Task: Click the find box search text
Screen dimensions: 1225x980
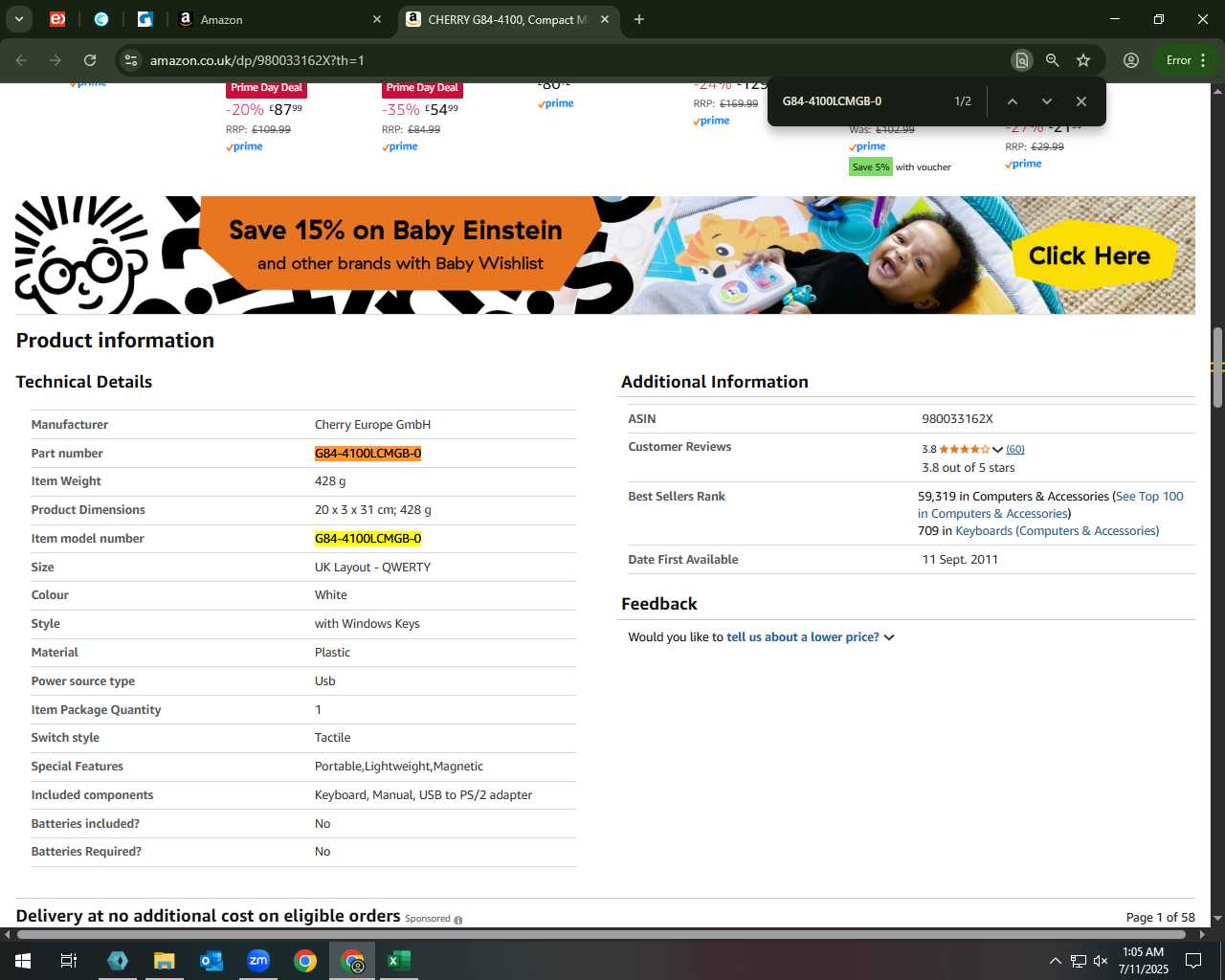Action: click(x=832, y=101)
